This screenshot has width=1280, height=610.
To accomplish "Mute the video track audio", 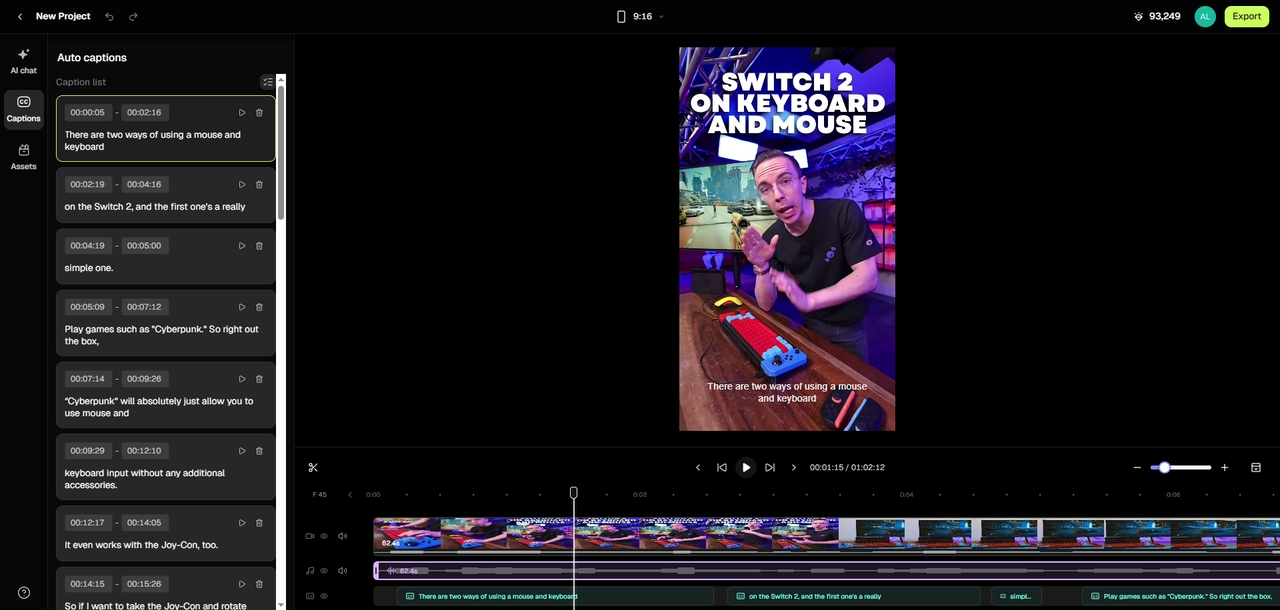I will (342, 536).
